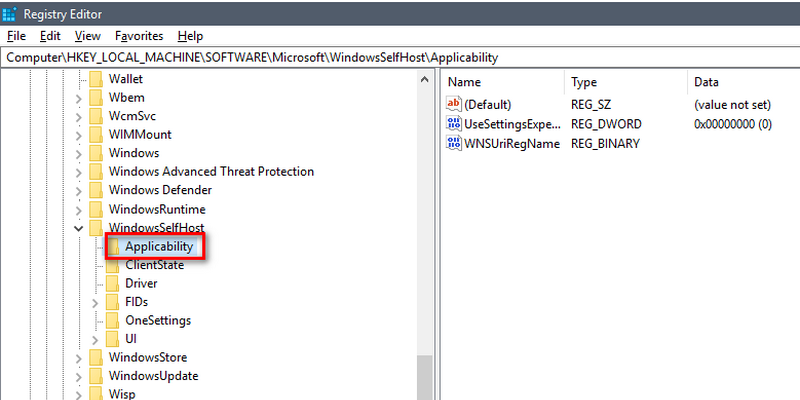
Task: Select the (Default) value name
Action: pos(487,105)
